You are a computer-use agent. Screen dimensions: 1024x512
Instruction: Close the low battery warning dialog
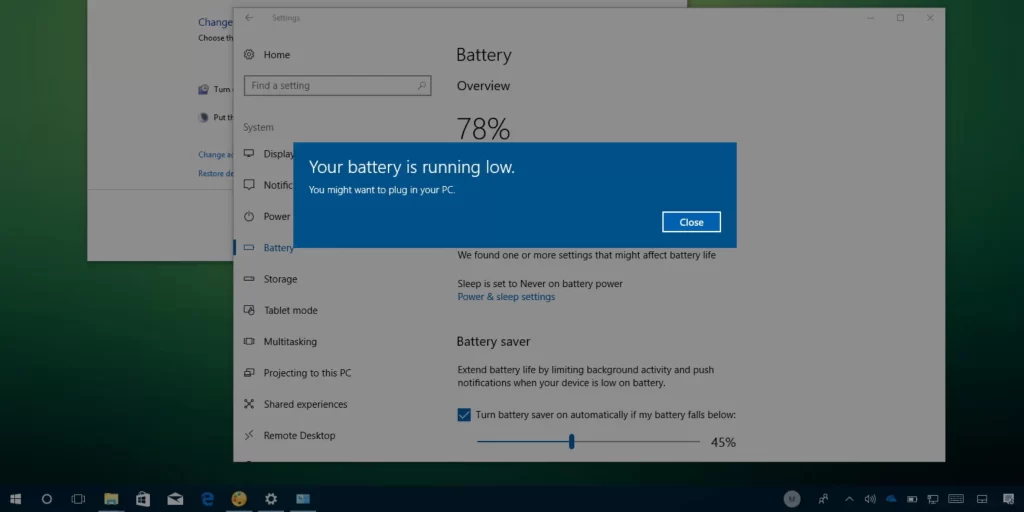click(691, 222)
